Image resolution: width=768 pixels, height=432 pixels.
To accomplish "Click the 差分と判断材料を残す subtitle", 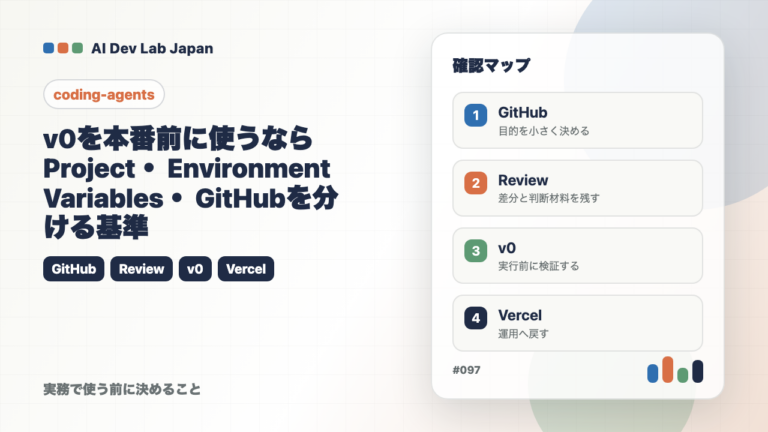I will pyautogui.click(x=549, y=198).
